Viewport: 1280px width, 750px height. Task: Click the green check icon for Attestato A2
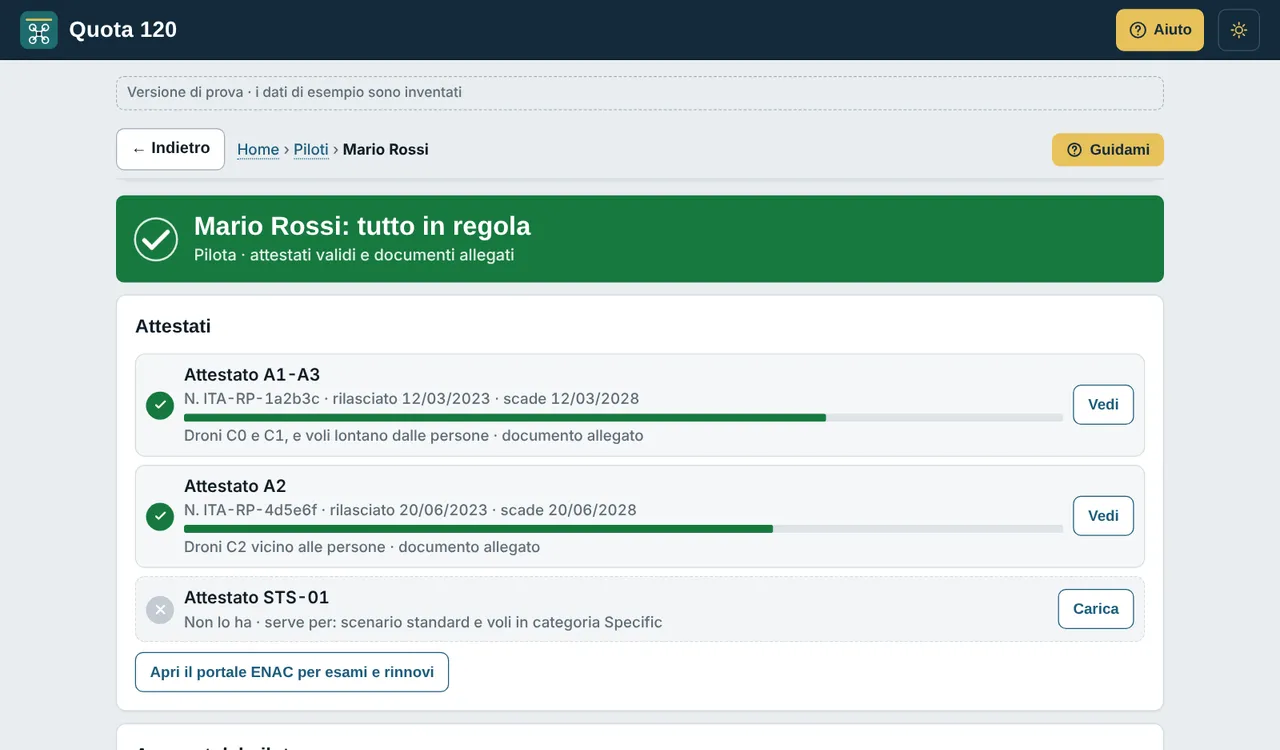pyautogui.click(x=160, y=516)
